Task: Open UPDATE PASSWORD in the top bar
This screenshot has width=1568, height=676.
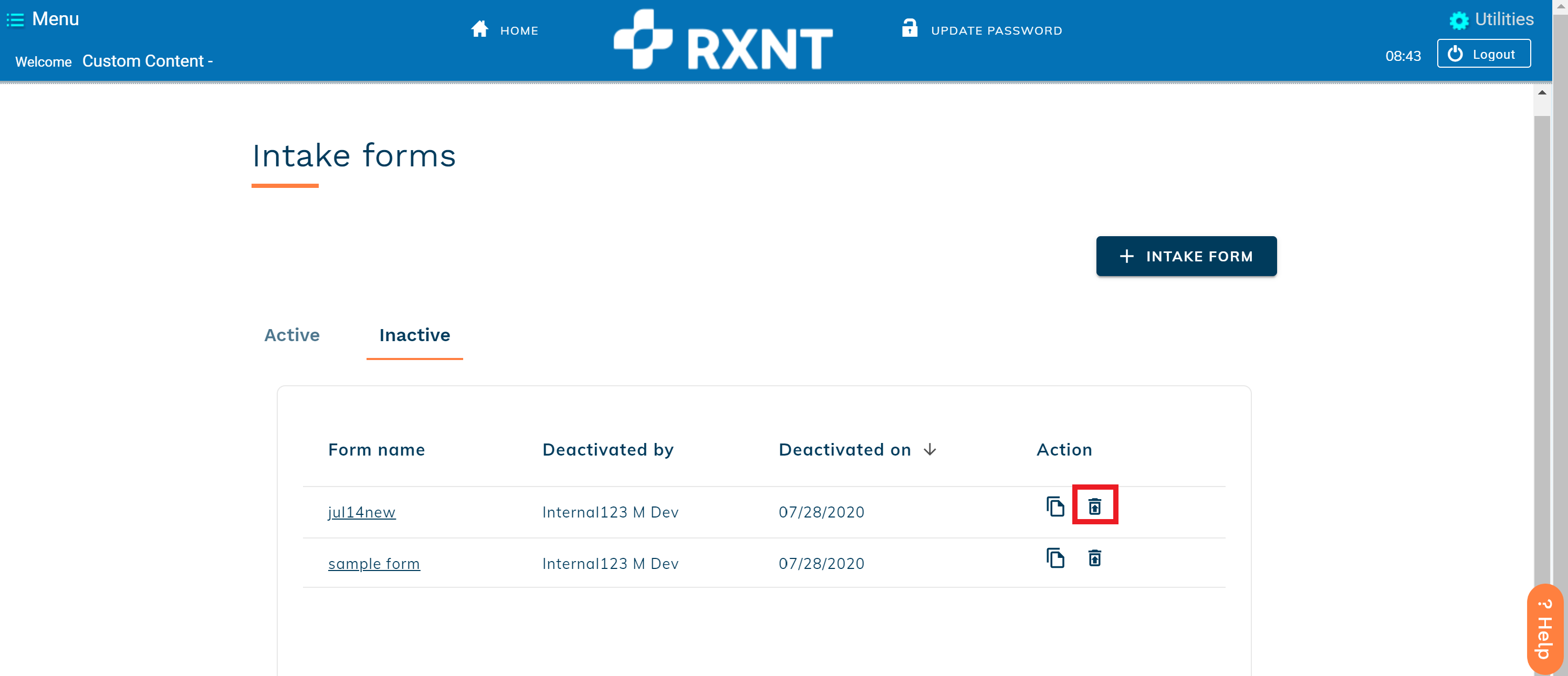Action: tap(997, 30)
